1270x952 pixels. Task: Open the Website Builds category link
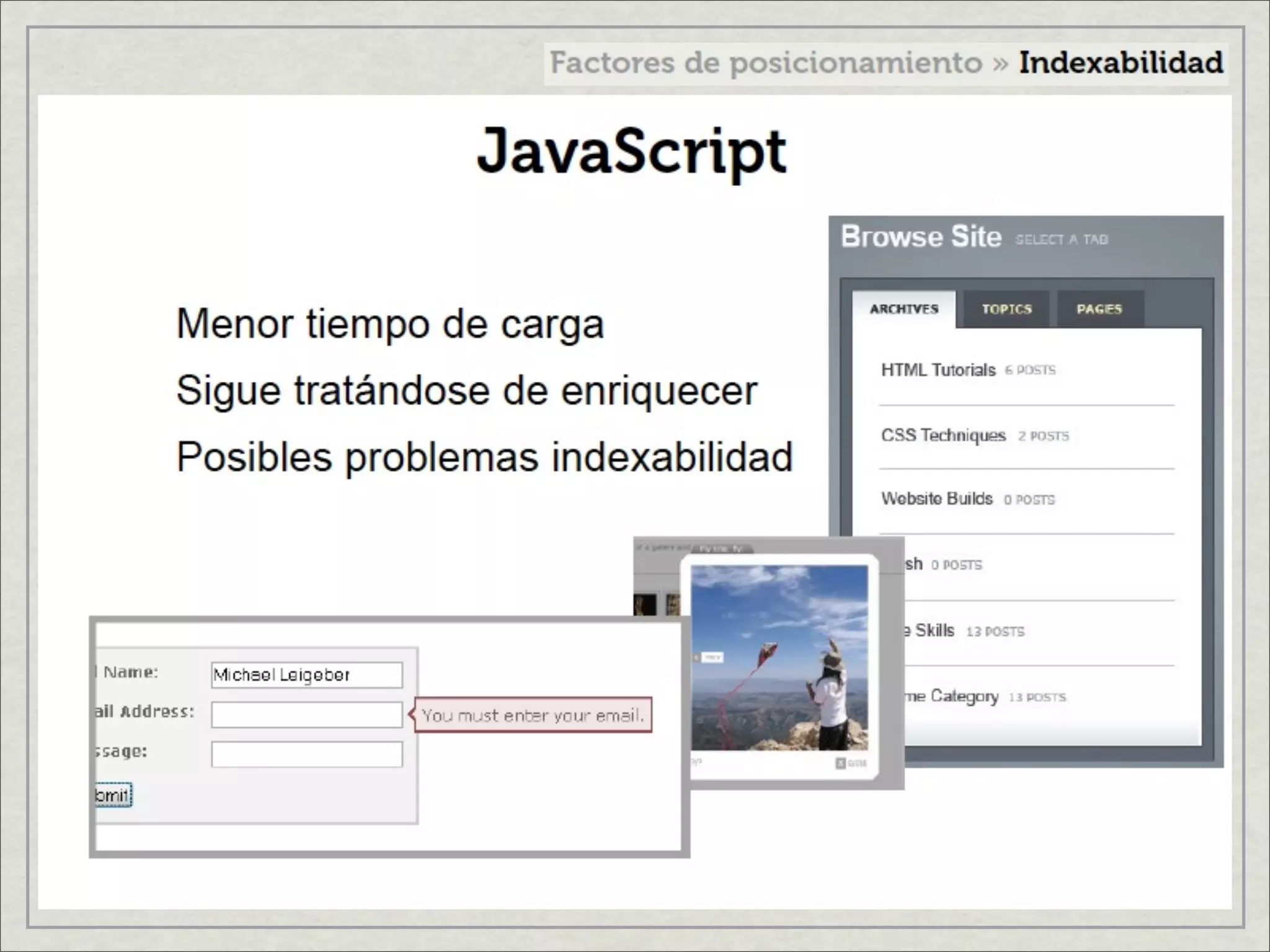pos(936,498)
